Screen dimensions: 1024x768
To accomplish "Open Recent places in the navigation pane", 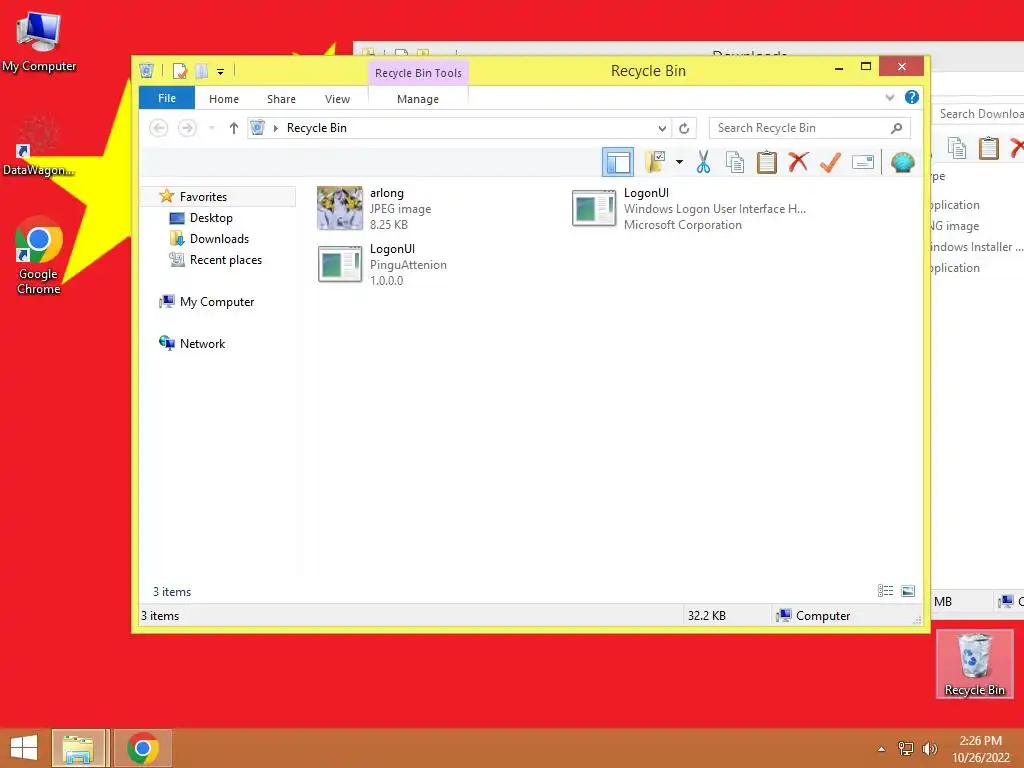I will point(226,259).
